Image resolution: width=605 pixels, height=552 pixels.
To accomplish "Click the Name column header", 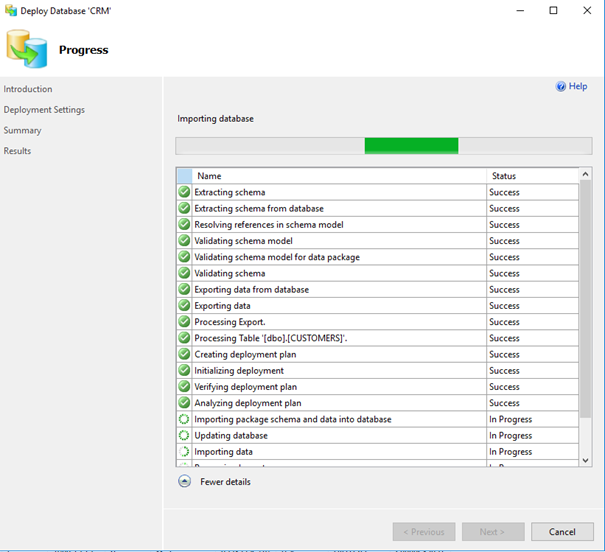I will point(339,176).
